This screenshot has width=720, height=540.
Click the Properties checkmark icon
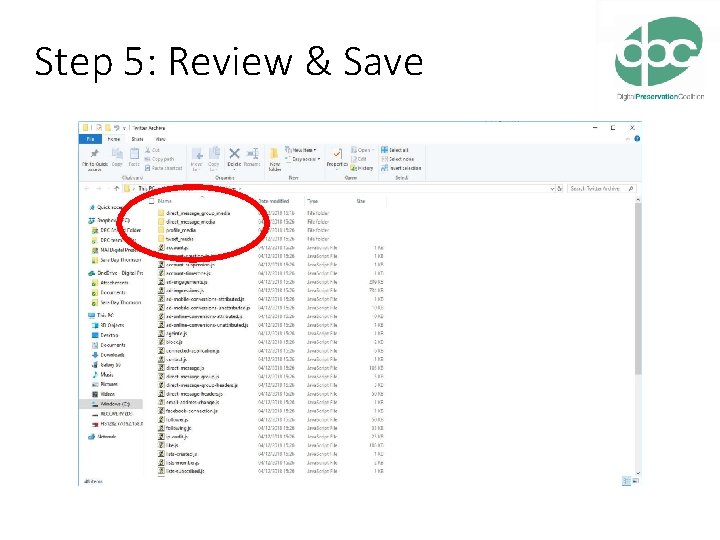(x=337, y=153)
